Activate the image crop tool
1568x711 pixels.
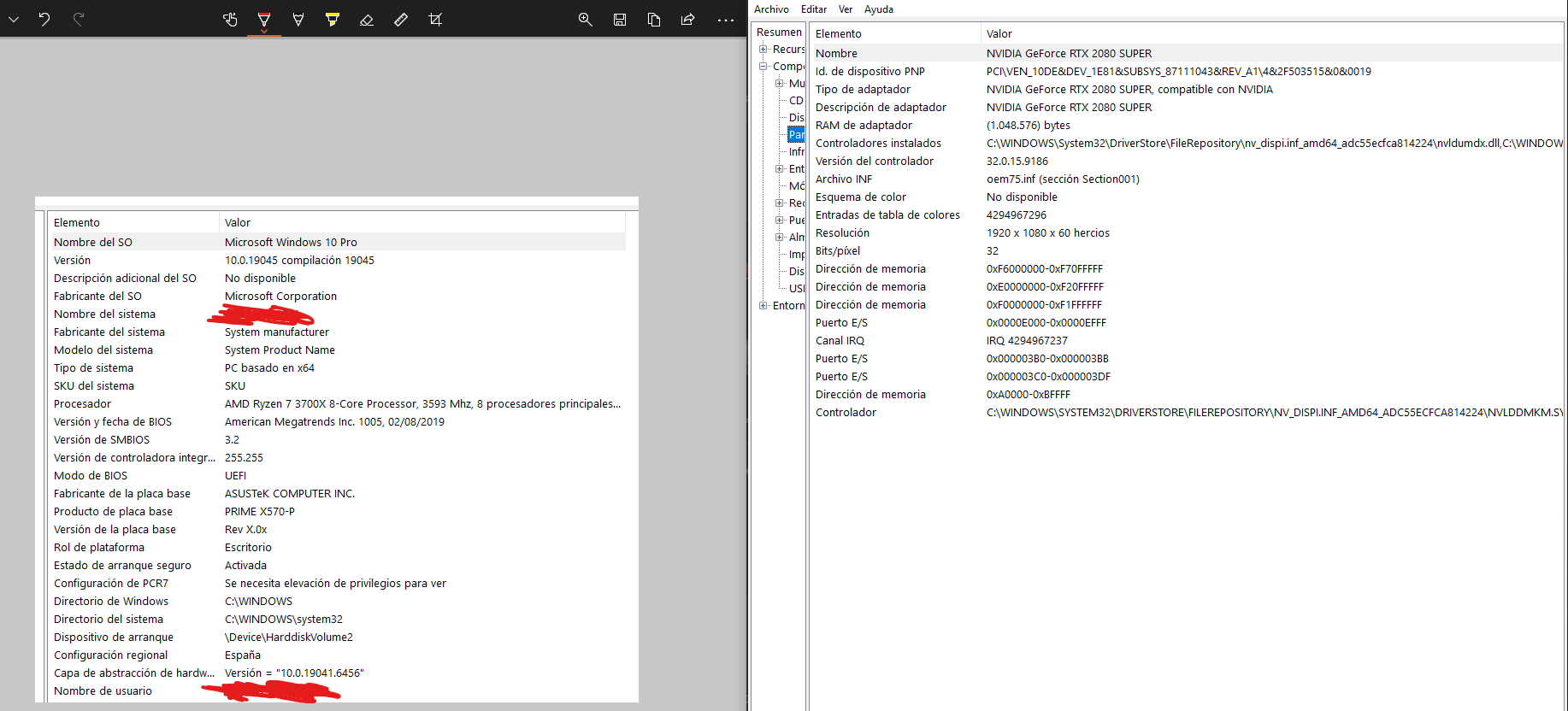[435, 19]
